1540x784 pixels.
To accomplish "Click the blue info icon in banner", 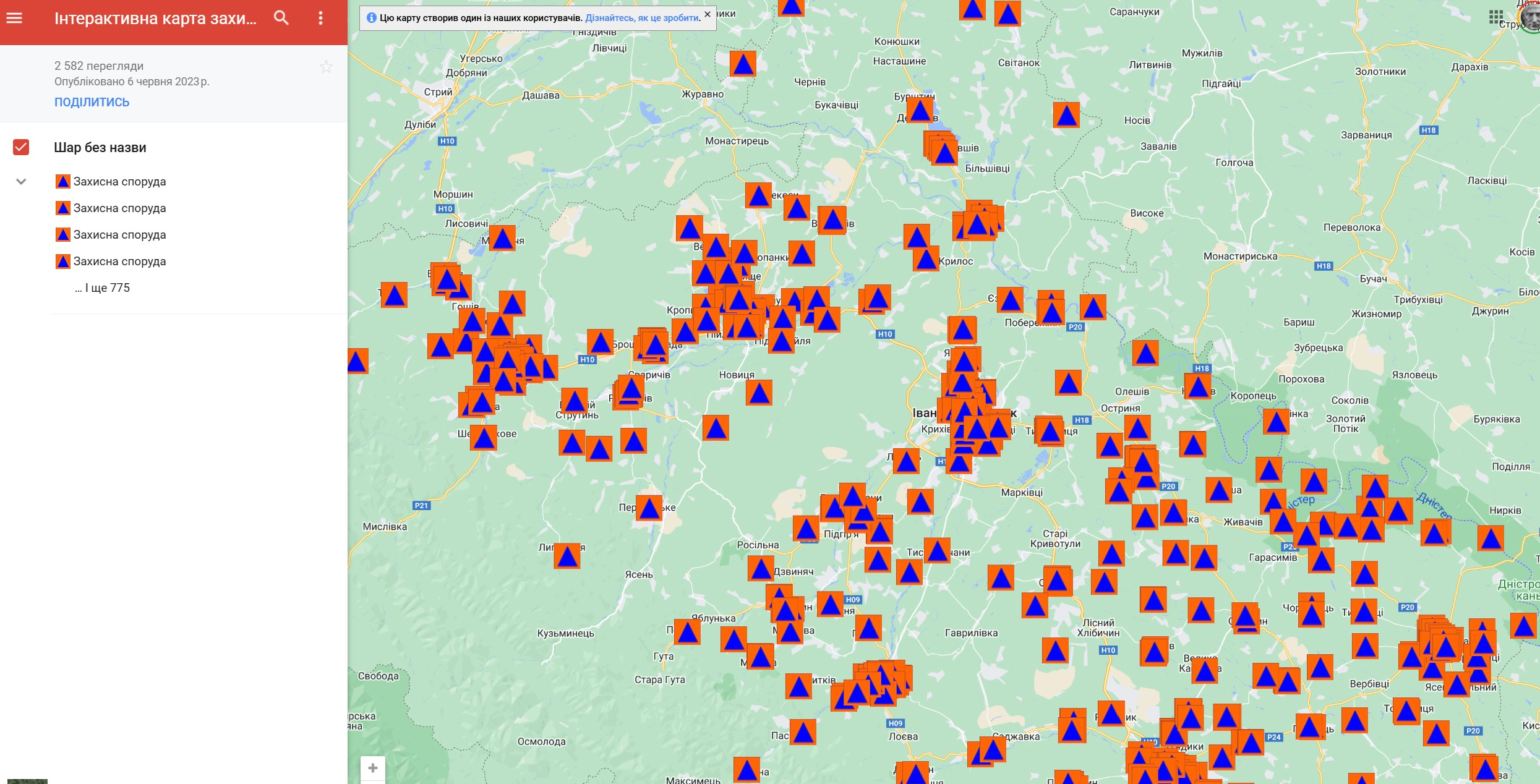I will pos(372,18).
